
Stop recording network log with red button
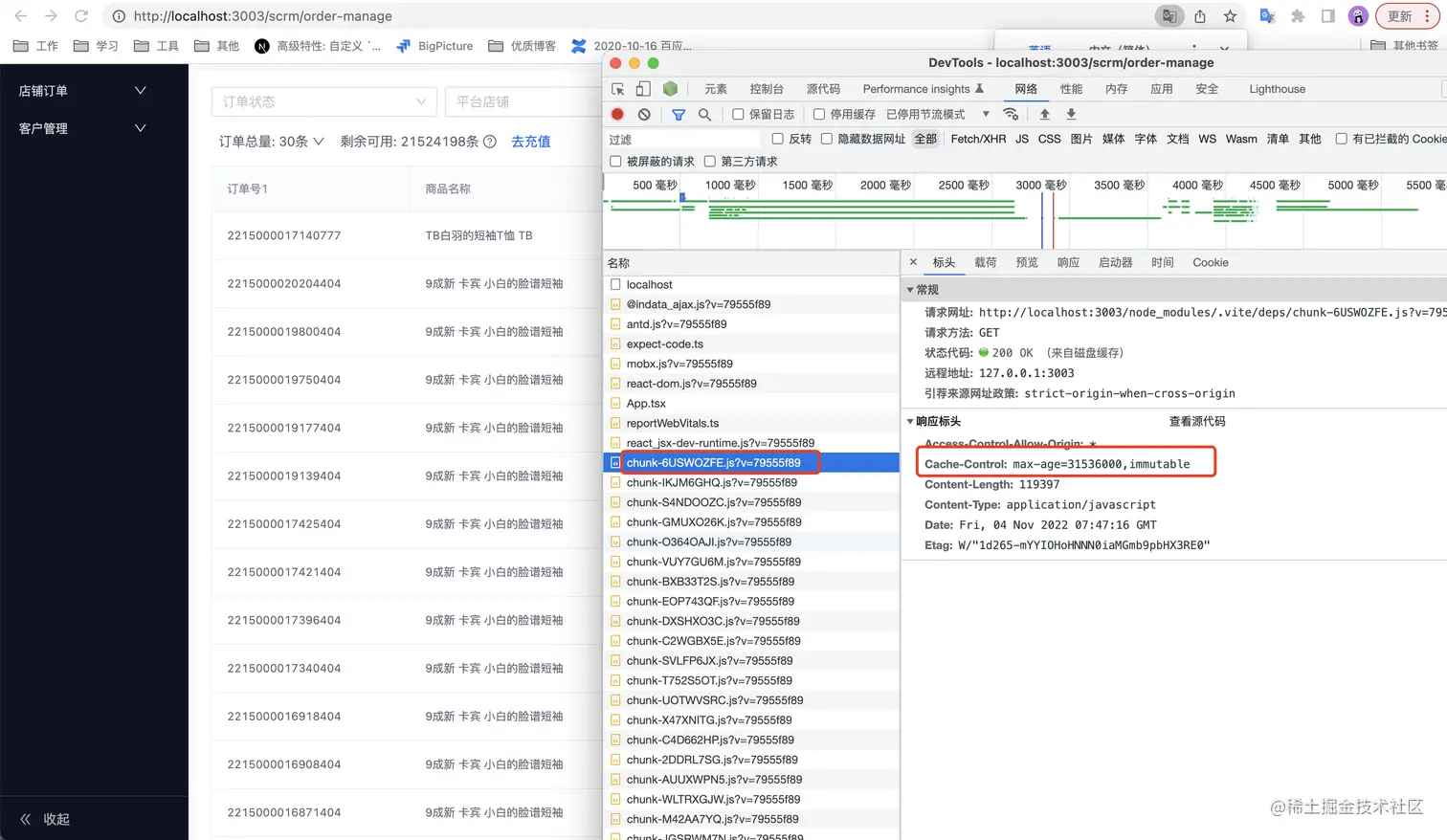pos(617,114)
